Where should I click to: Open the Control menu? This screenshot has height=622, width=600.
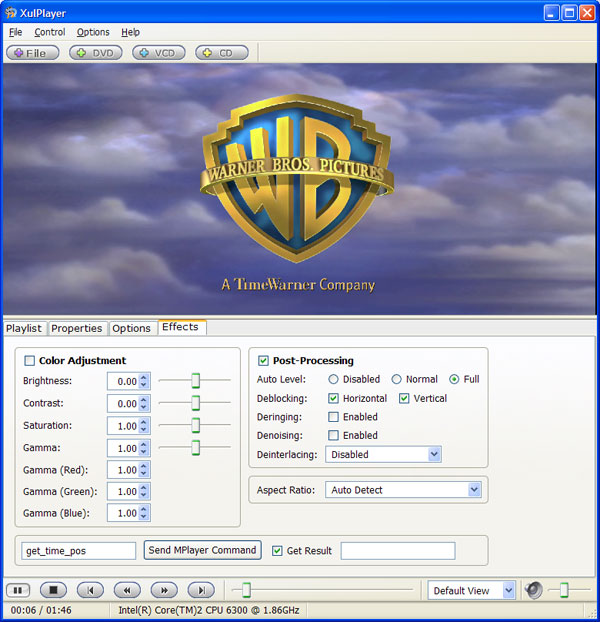pyautogui.click(x=50, y=32)
